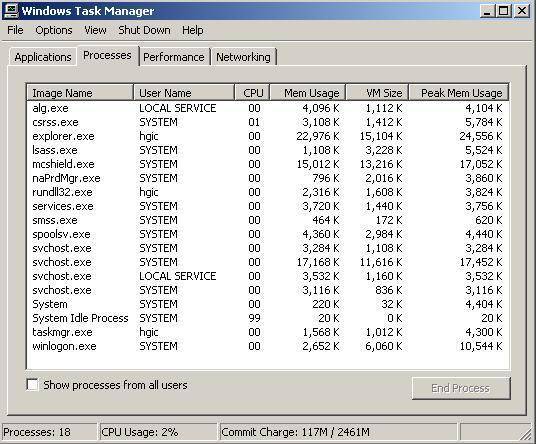This screenshot has width=536, height=444.
Task: Select the explorer.exe process row
Action: pos(267,136)
